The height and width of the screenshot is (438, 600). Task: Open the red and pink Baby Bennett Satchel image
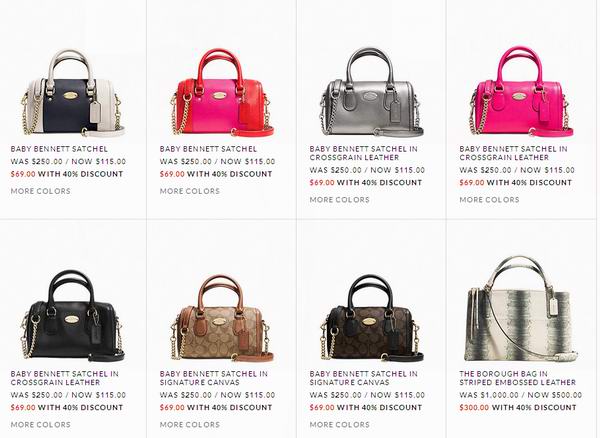click(x=222, y=92)
